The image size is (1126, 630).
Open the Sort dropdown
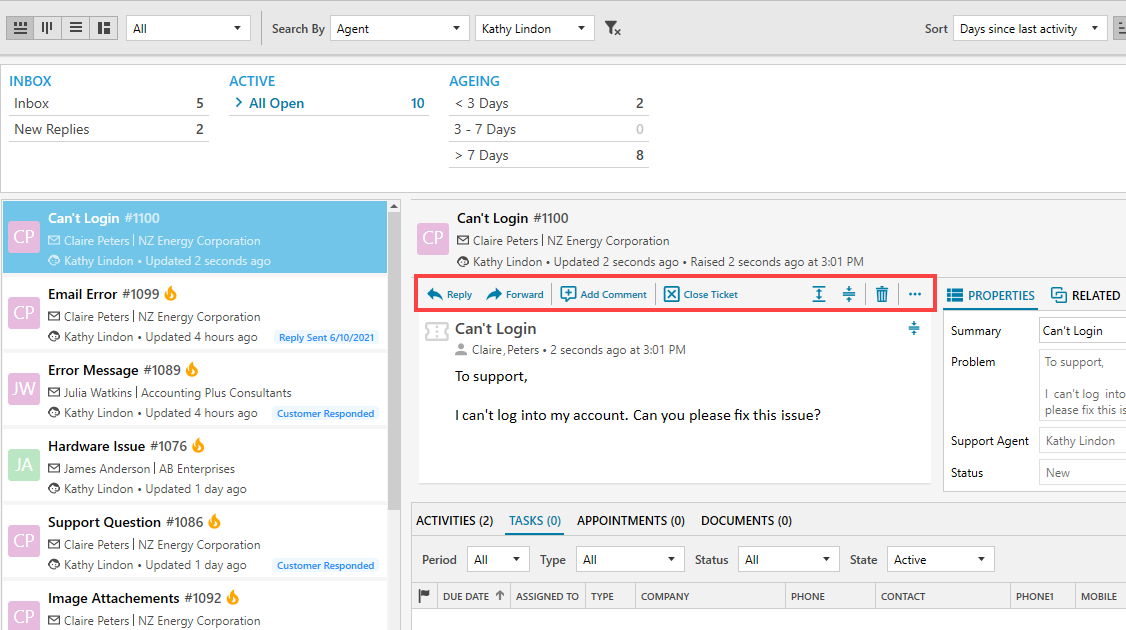(x=1030, y=28)
